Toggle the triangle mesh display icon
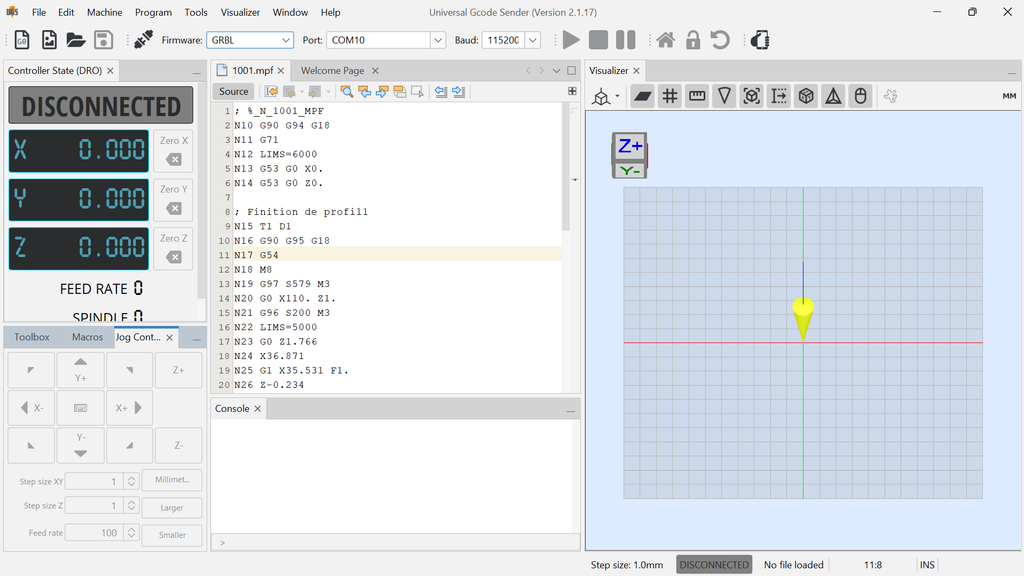 coord(833,97)
